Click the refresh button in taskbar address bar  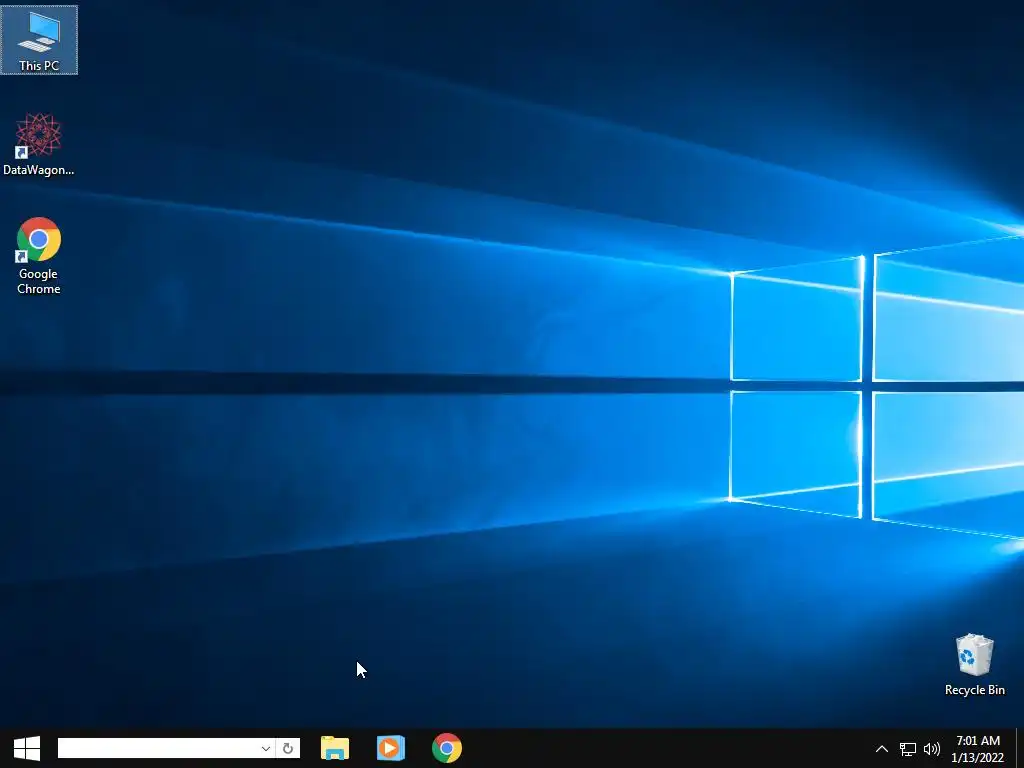287,748
